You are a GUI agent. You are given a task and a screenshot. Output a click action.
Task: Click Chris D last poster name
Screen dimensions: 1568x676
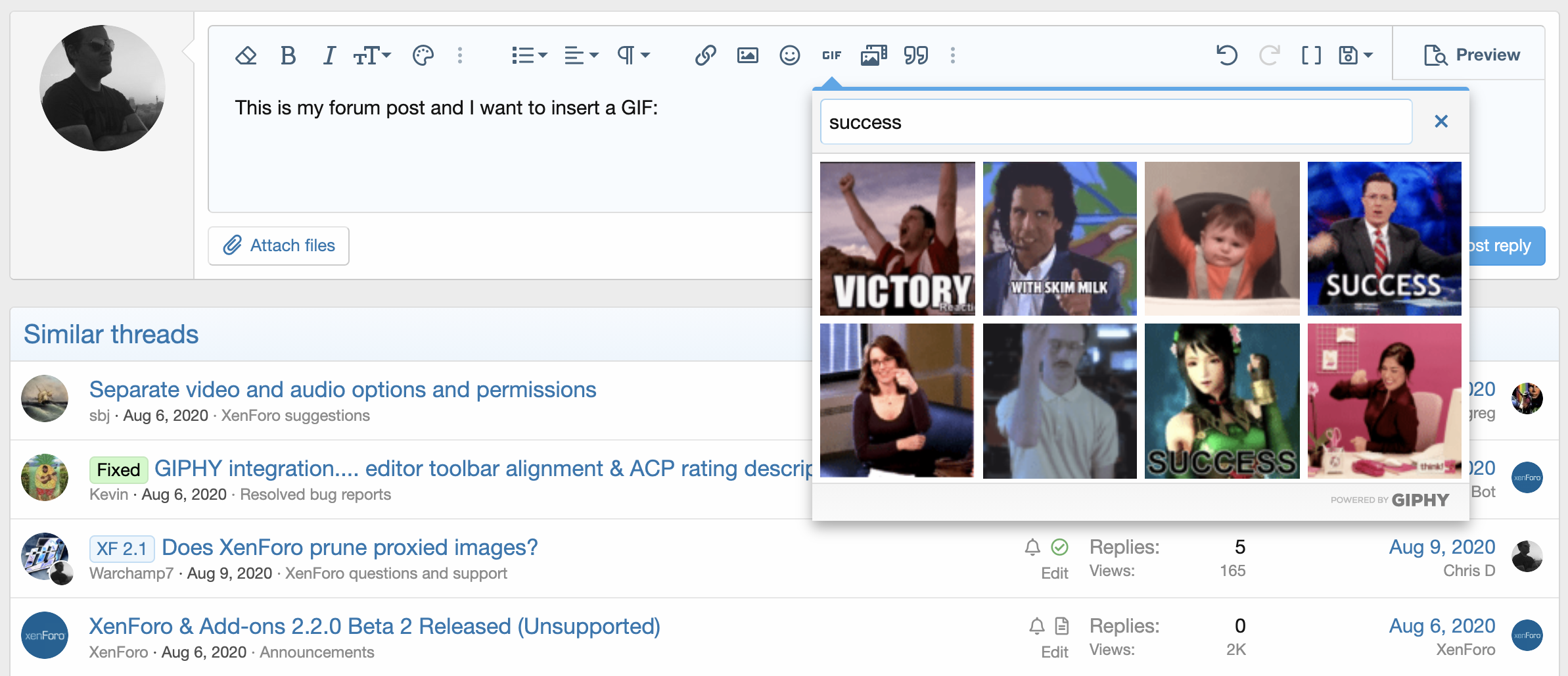pyautogui.click(x=1469, y=571)
